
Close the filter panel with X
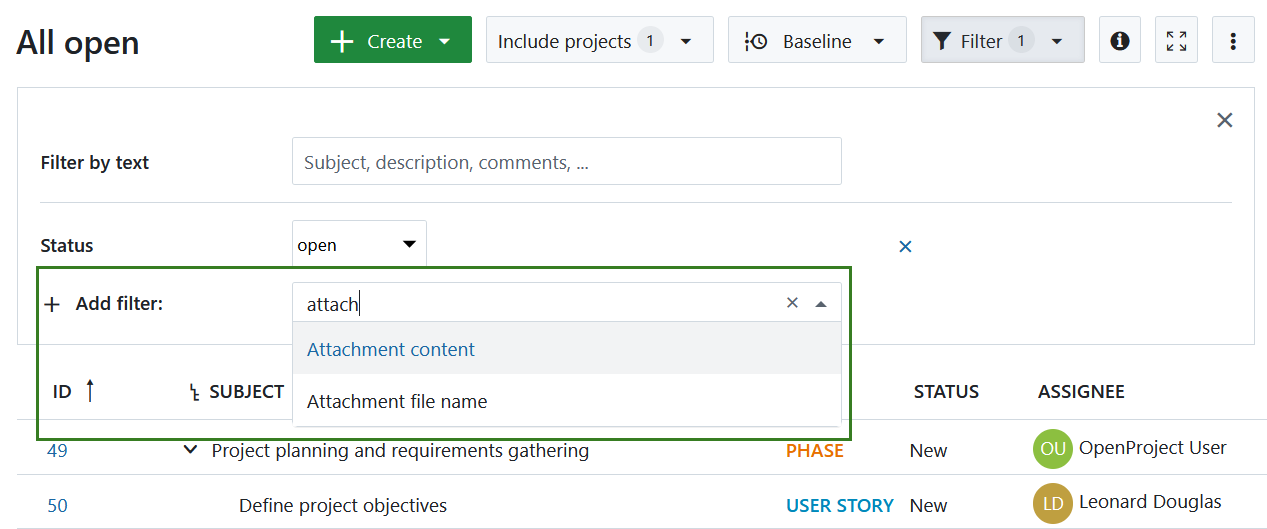[x=1224, y=120]
